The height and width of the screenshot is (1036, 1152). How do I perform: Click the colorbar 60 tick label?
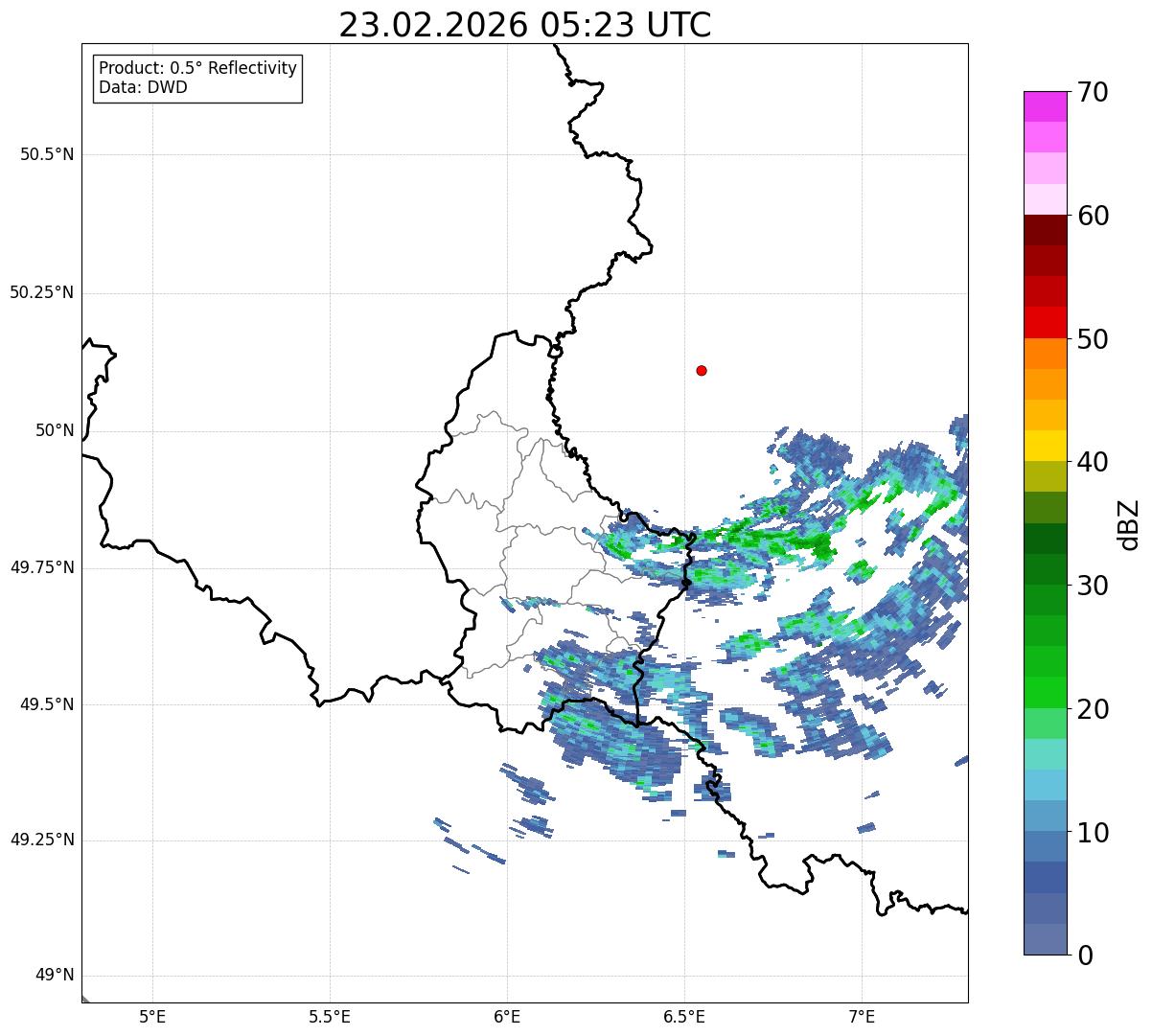[x=1094, y=216]
